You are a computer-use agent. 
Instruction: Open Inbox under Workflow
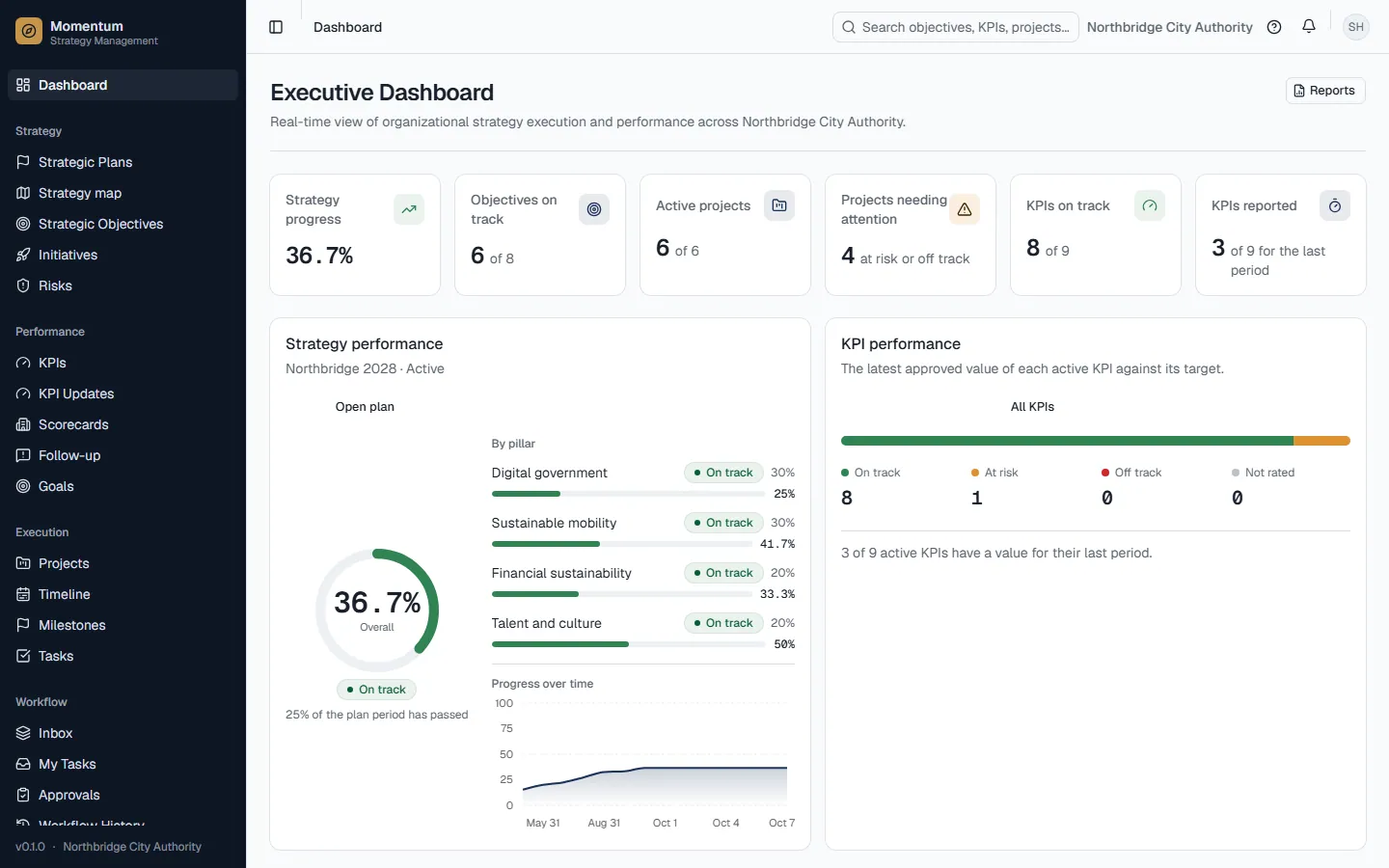(123, 733)
